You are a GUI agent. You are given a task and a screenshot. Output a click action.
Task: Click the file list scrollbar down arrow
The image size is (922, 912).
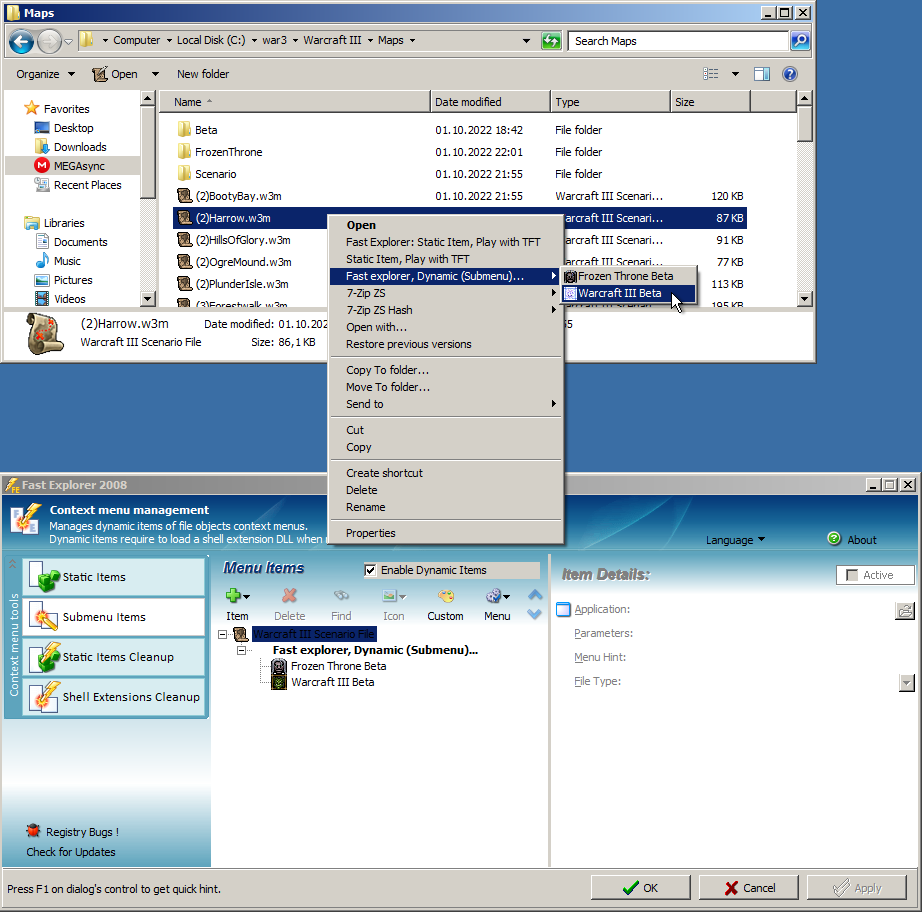pyautogui.click(x=804, y=299)
